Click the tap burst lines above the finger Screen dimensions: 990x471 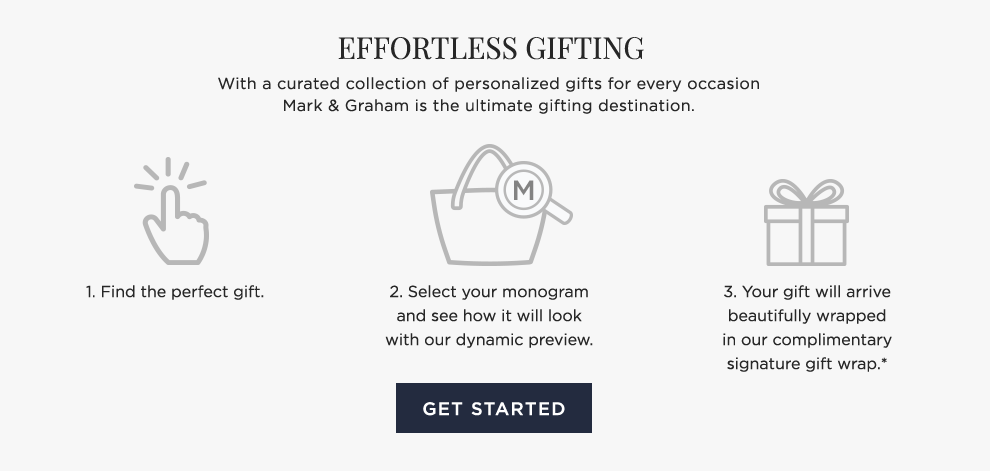168,172
